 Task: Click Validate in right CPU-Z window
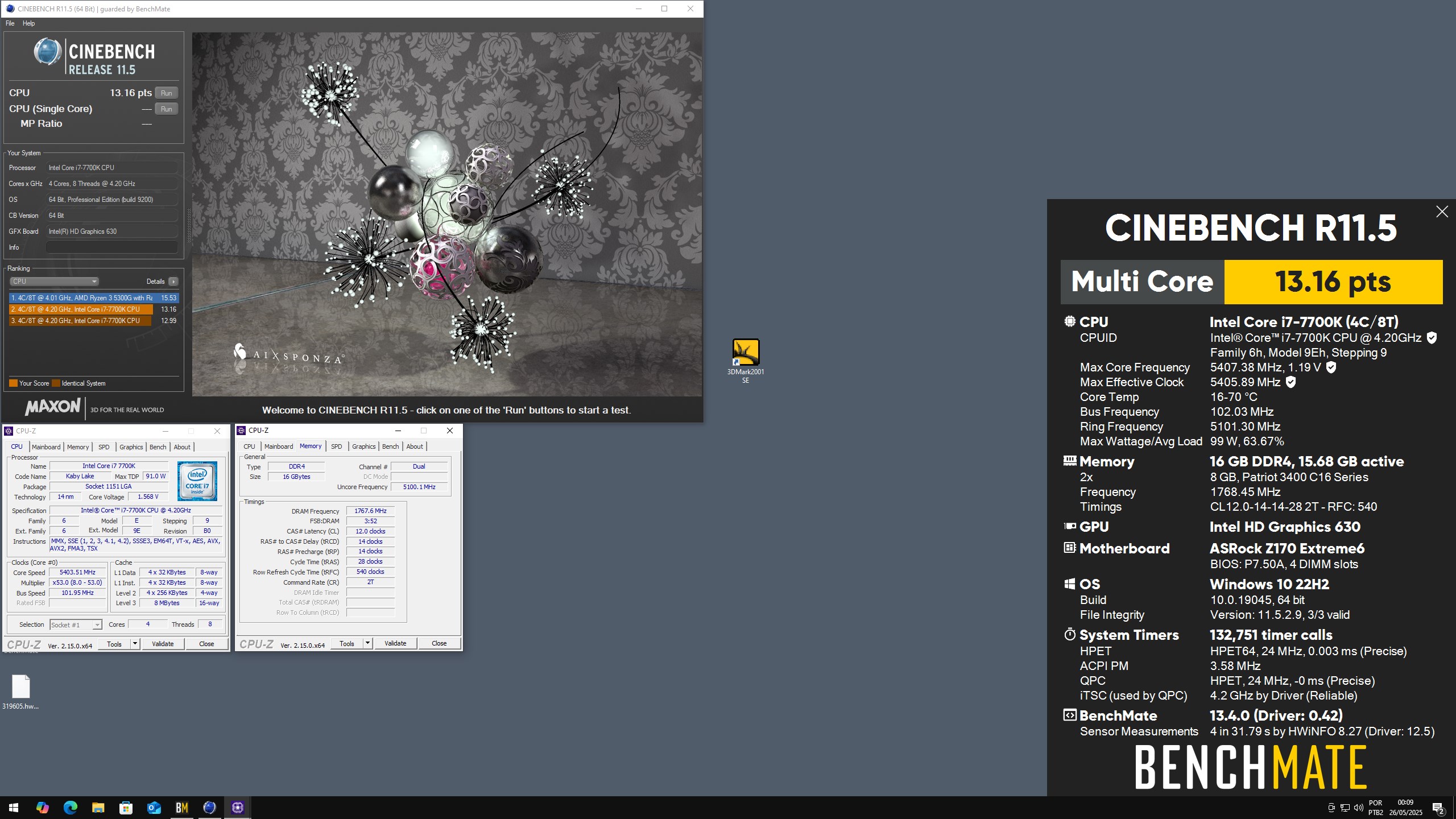click(x=395, y=643)
